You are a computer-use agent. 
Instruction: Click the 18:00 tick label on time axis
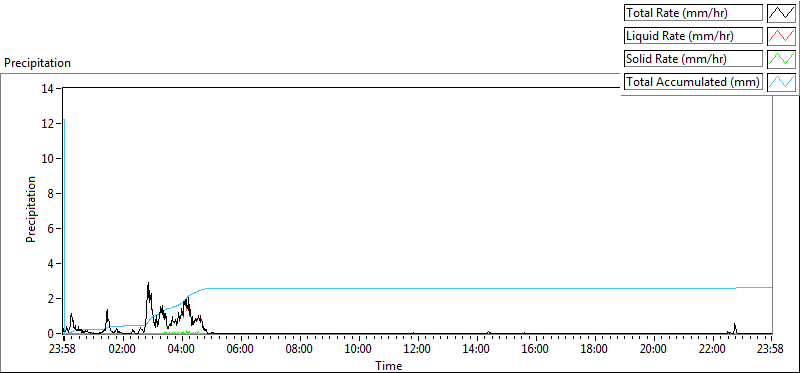594,350
